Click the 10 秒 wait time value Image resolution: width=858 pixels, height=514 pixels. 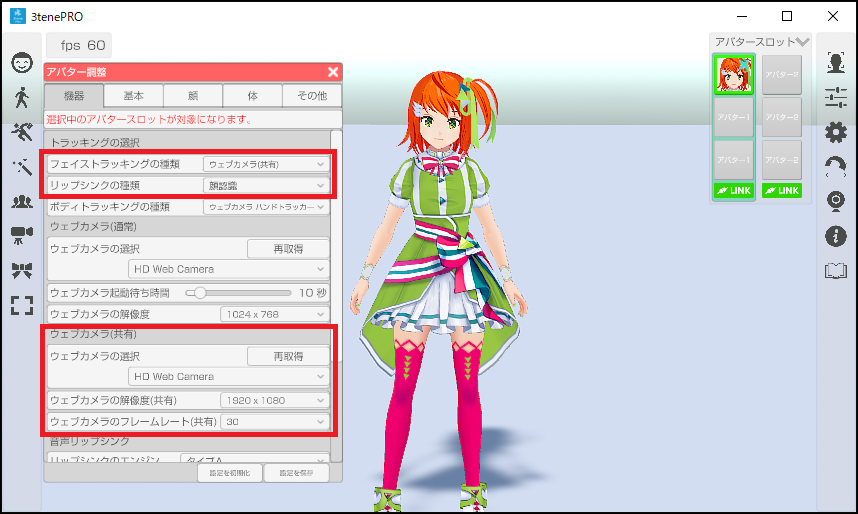pos(312,293)
